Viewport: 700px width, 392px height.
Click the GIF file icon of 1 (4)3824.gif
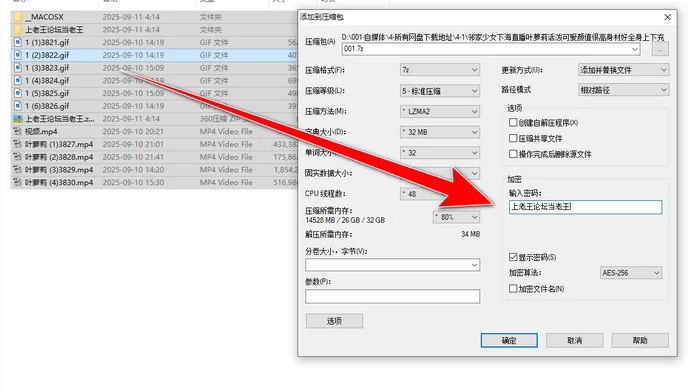(18, 80)
